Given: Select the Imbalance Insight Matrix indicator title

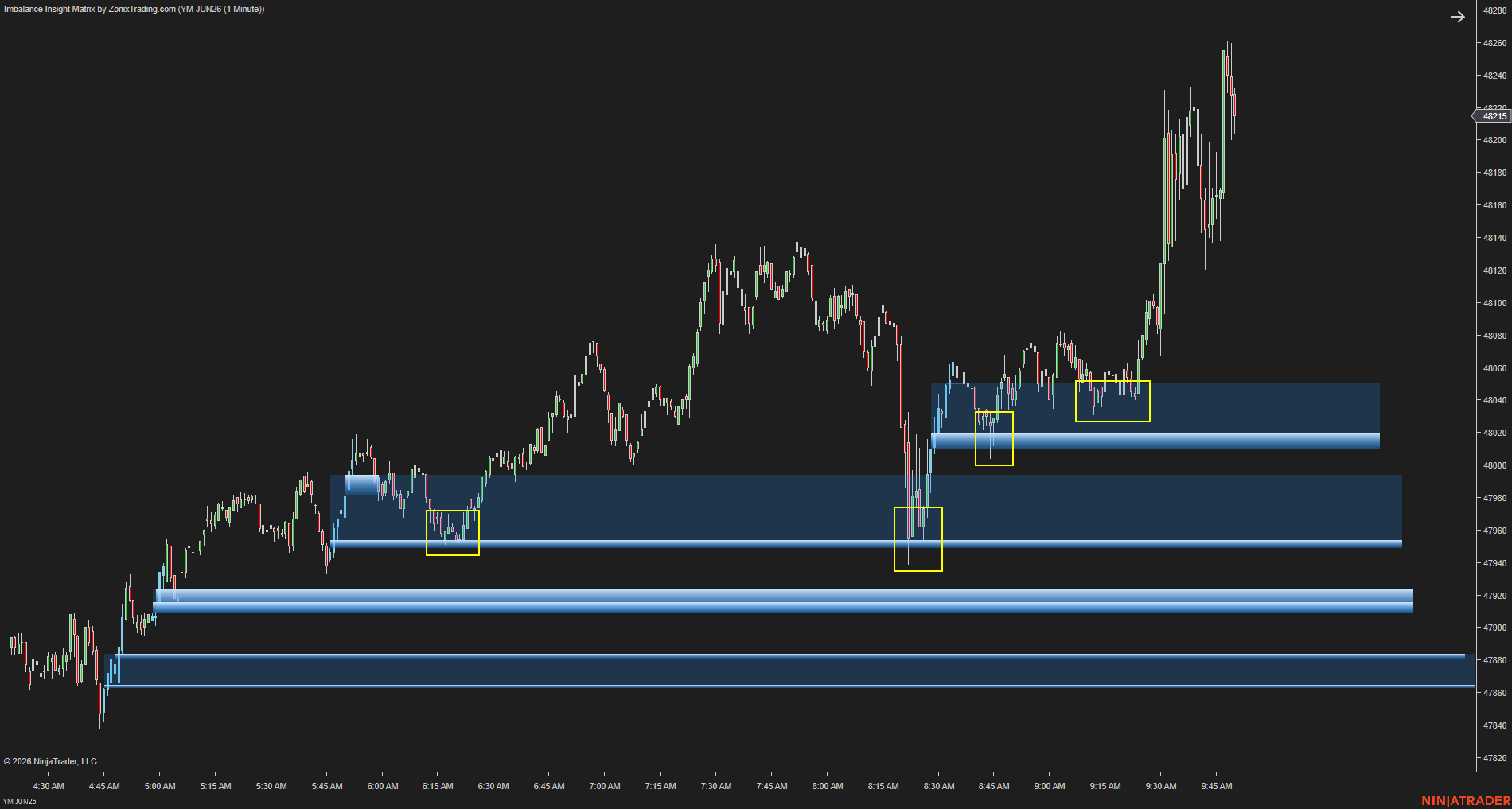Looking at the screenshot, I should [134, 9].
